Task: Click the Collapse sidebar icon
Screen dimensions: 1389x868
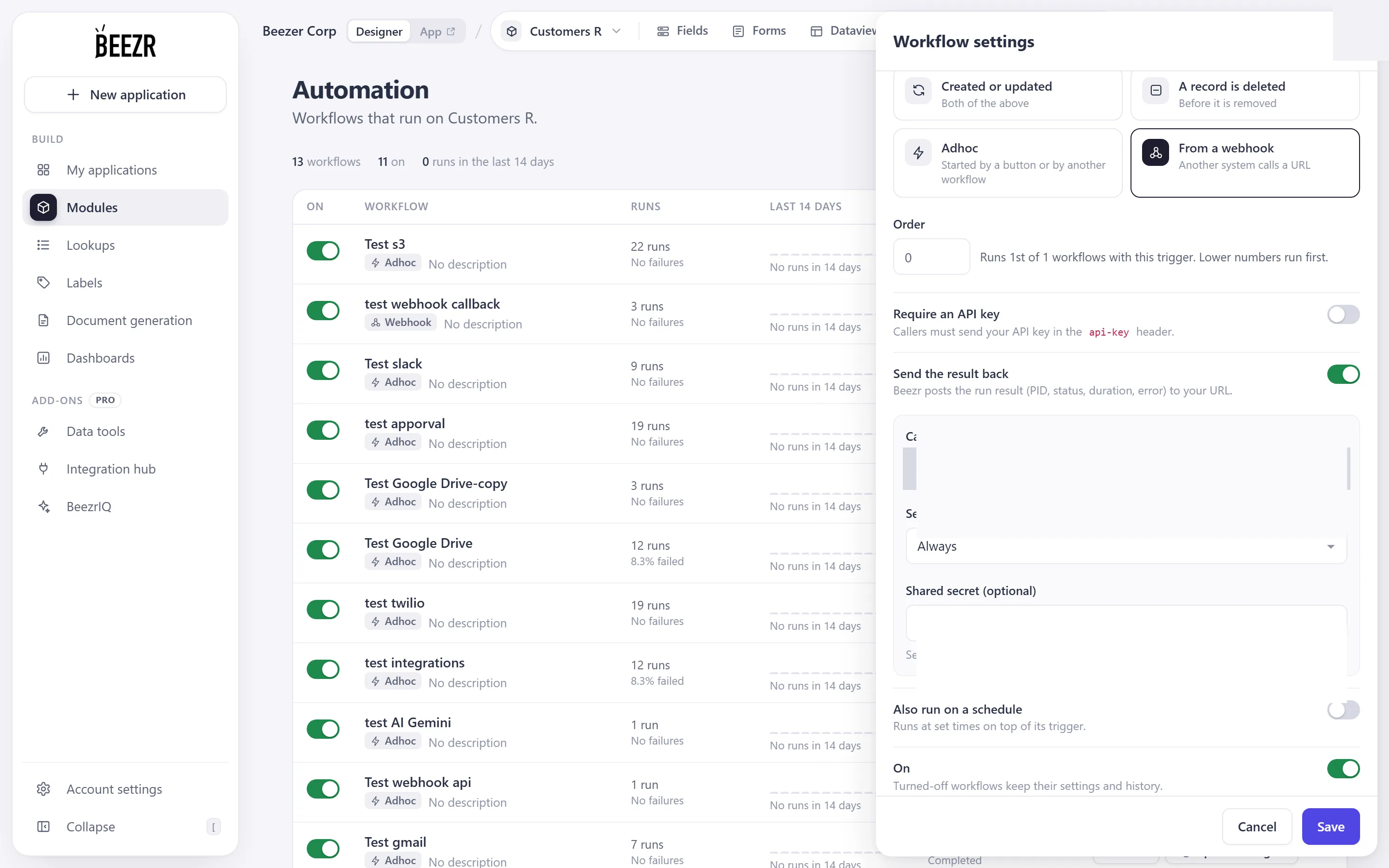Action: (x=43, y=827)
